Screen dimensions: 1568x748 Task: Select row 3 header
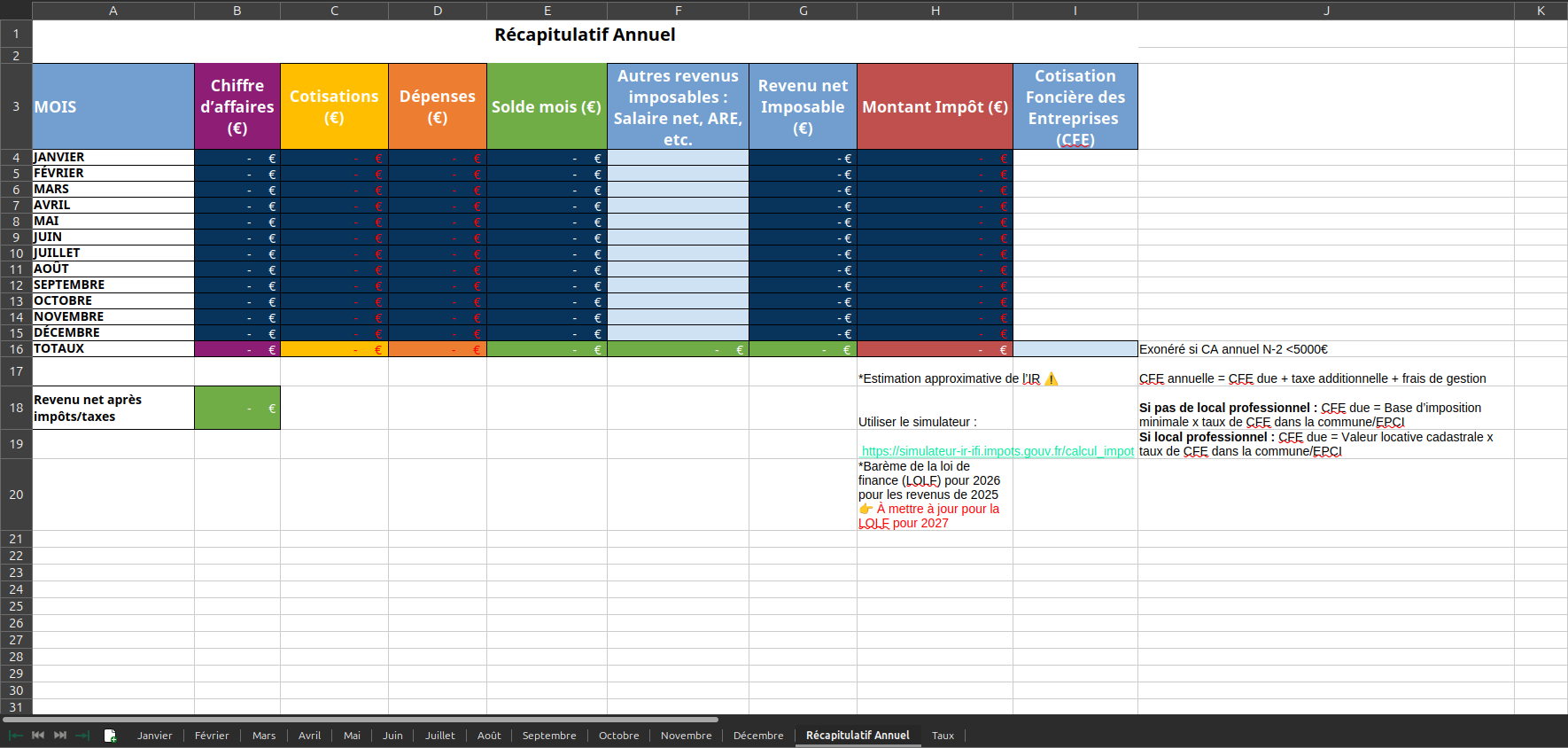click(x=16, y=106)
